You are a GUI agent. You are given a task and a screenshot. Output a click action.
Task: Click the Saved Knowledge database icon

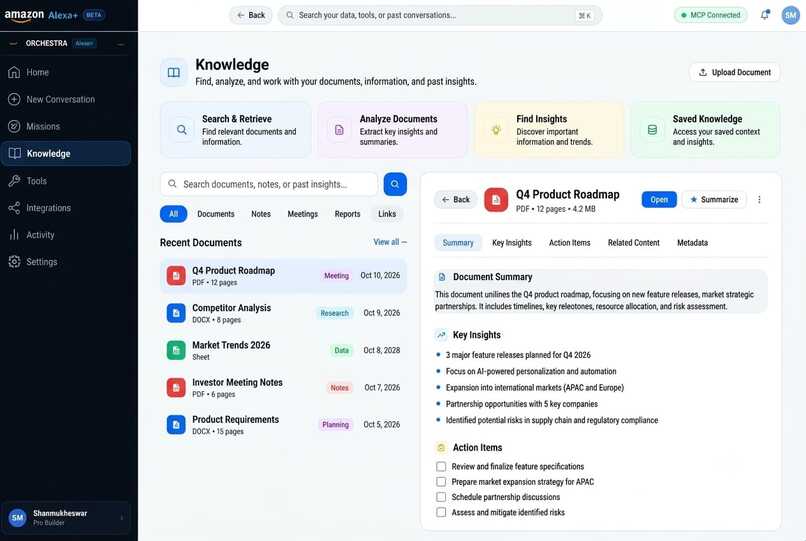652,130
